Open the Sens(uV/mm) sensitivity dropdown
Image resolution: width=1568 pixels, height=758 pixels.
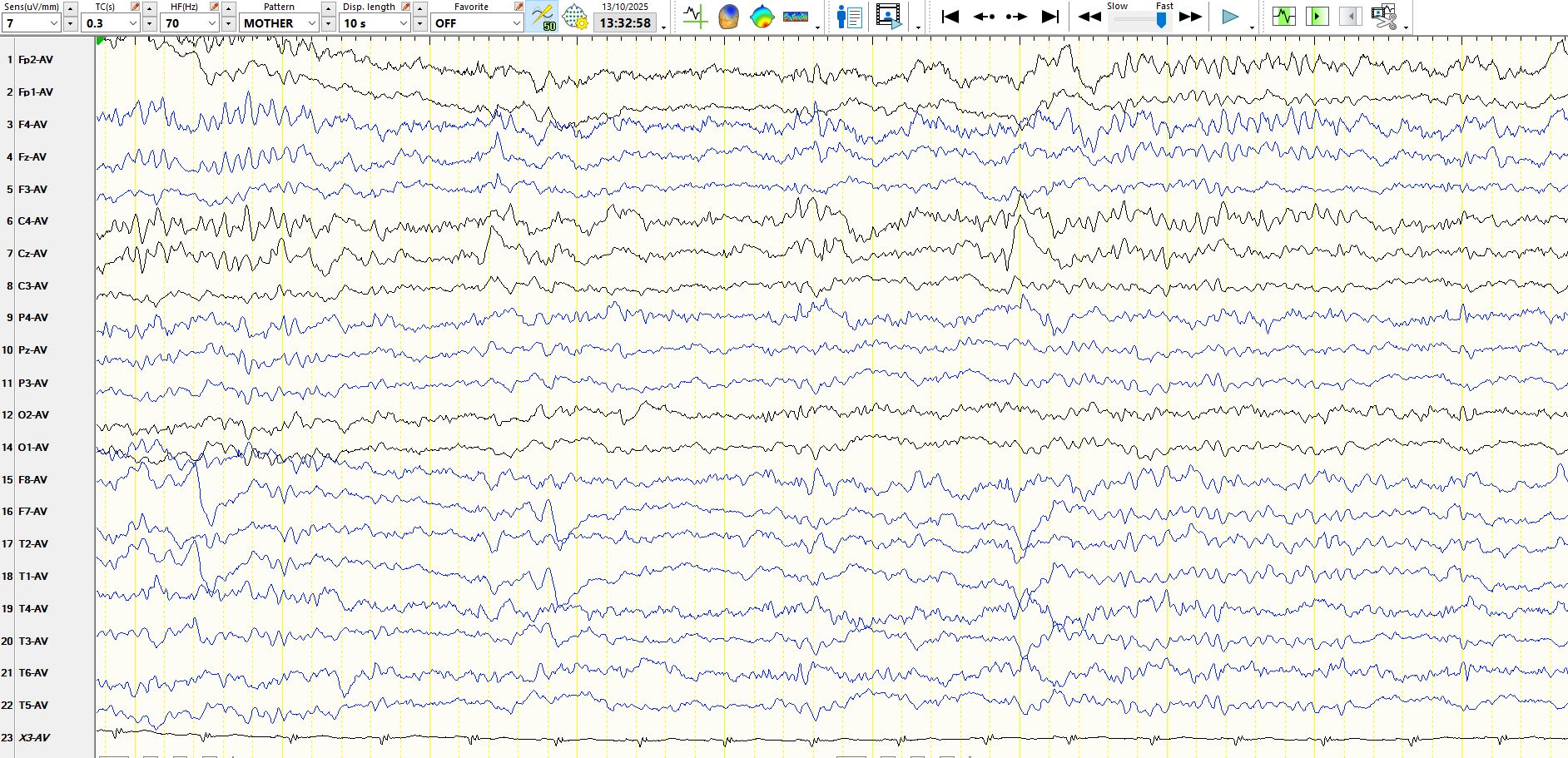coord(32,23)
